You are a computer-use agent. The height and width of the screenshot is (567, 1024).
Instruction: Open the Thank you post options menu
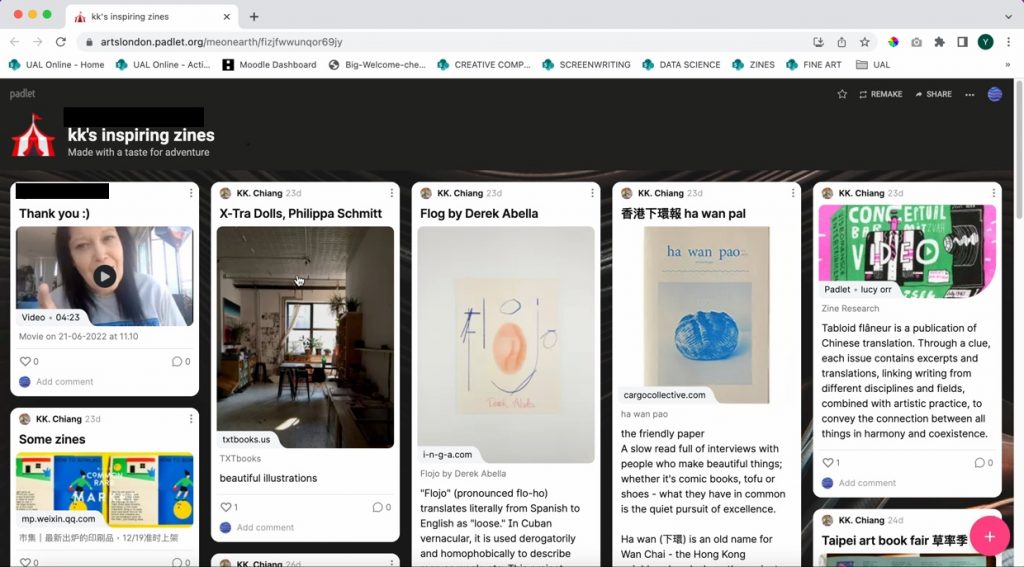[x=191, y=193]
